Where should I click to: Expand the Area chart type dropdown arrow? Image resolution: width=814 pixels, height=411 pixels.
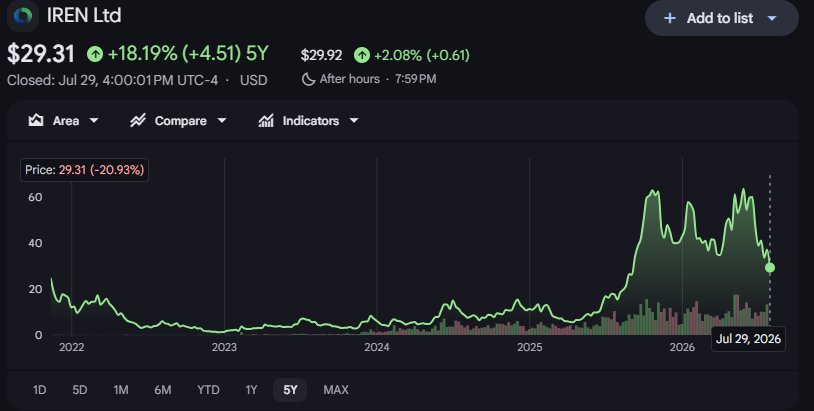tap(94, 120)
